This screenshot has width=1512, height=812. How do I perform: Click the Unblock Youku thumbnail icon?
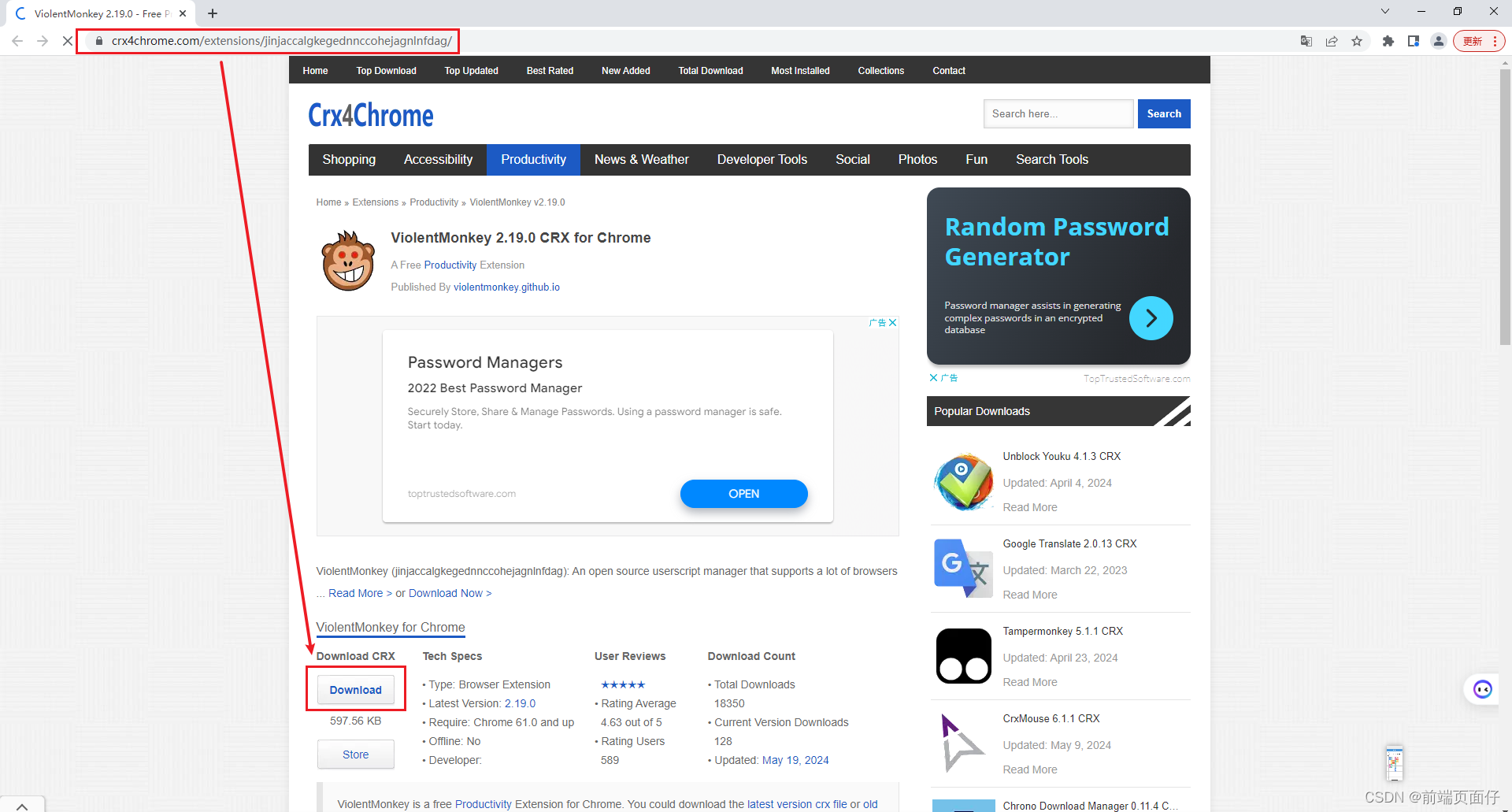pos(963,482)
